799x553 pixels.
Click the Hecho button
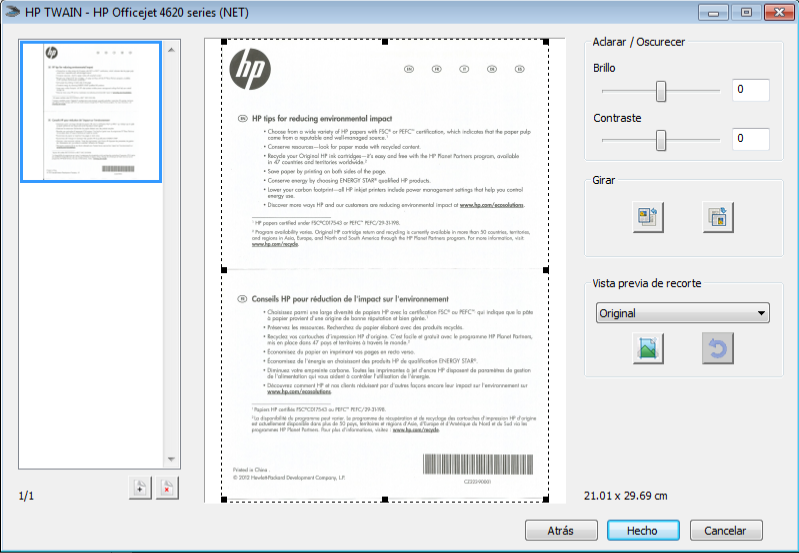(643, 531)
